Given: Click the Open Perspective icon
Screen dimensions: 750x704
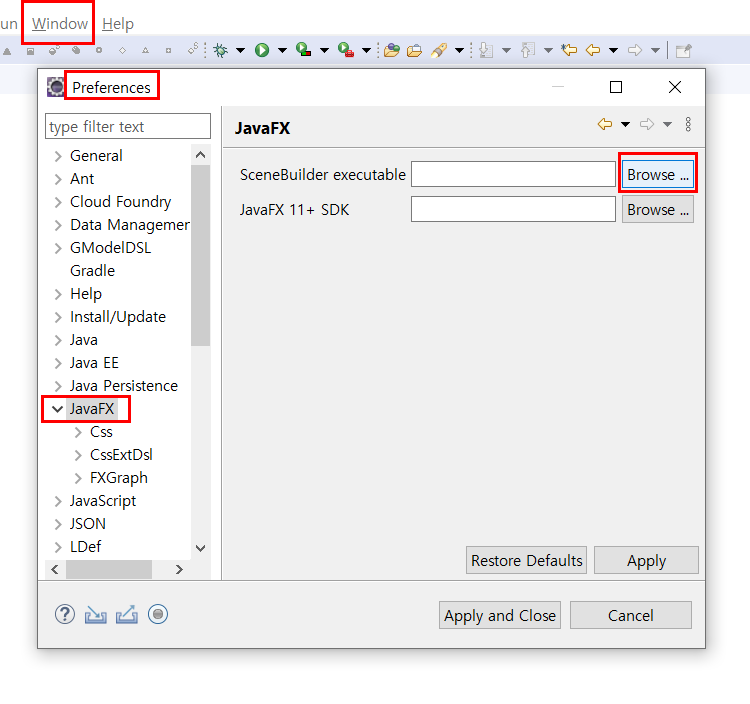Looking at the screenshot, I should pyautogui.click(x=684, y=50).
